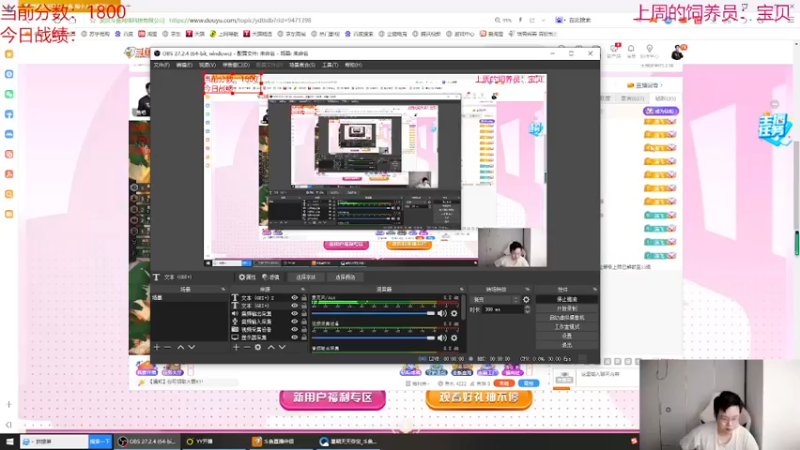The image size is (800, 450).
Task: Hide the 音频输入采集 source
Action: point(294,321)
